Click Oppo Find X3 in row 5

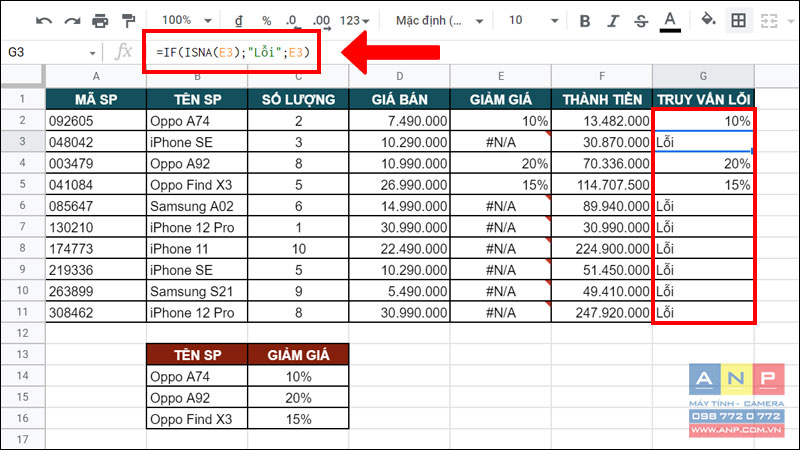coord(197,185)
